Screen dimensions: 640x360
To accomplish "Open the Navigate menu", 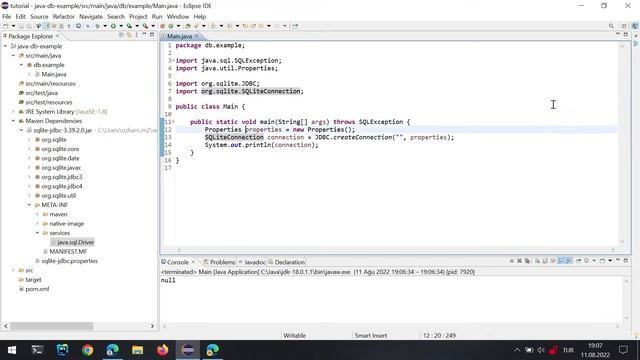I will click(91, 16).
